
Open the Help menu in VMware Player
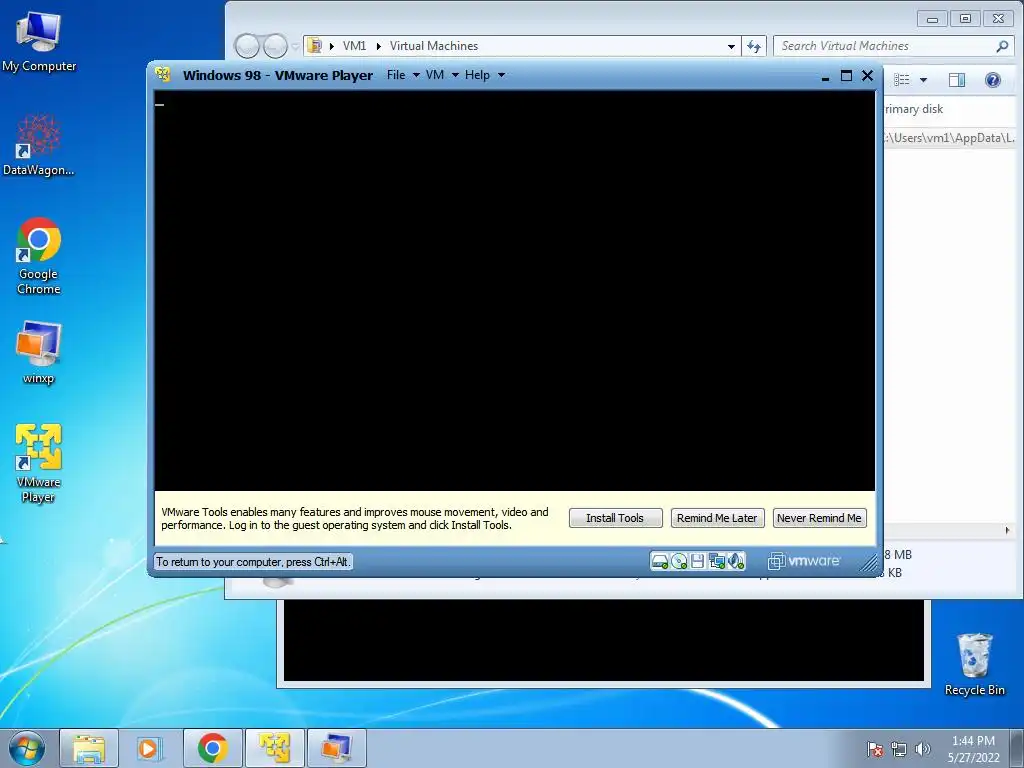(x=477, y=75)
